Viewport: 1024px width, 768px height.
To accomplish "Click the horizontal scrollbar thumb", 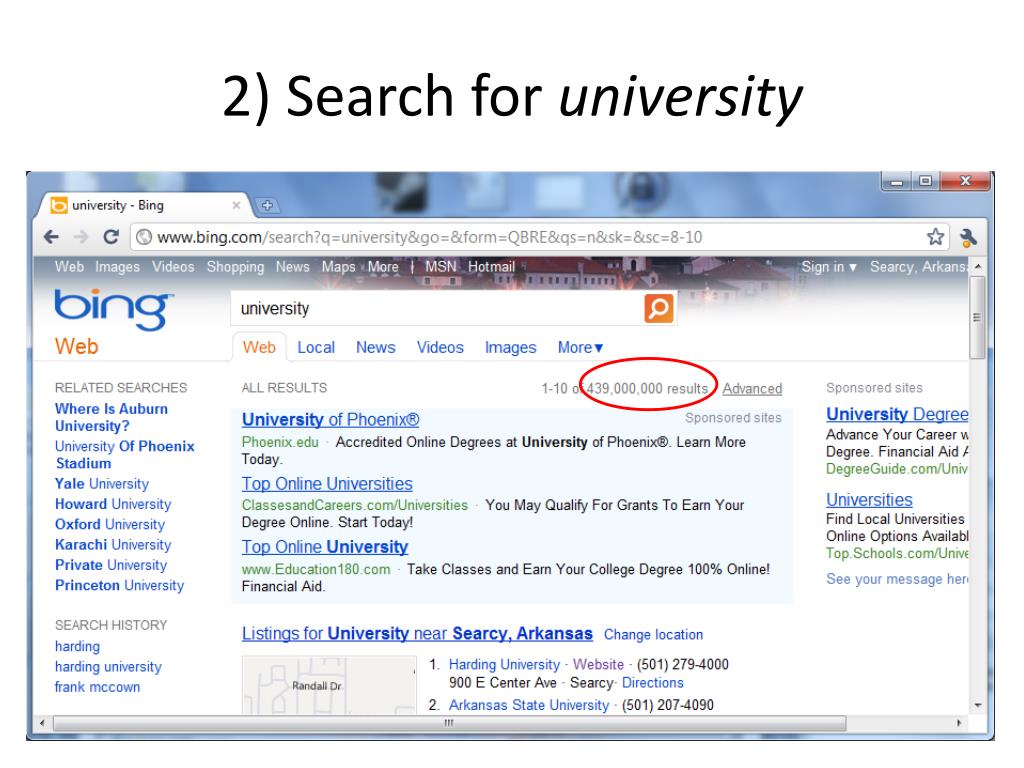I will click(449, 723).
